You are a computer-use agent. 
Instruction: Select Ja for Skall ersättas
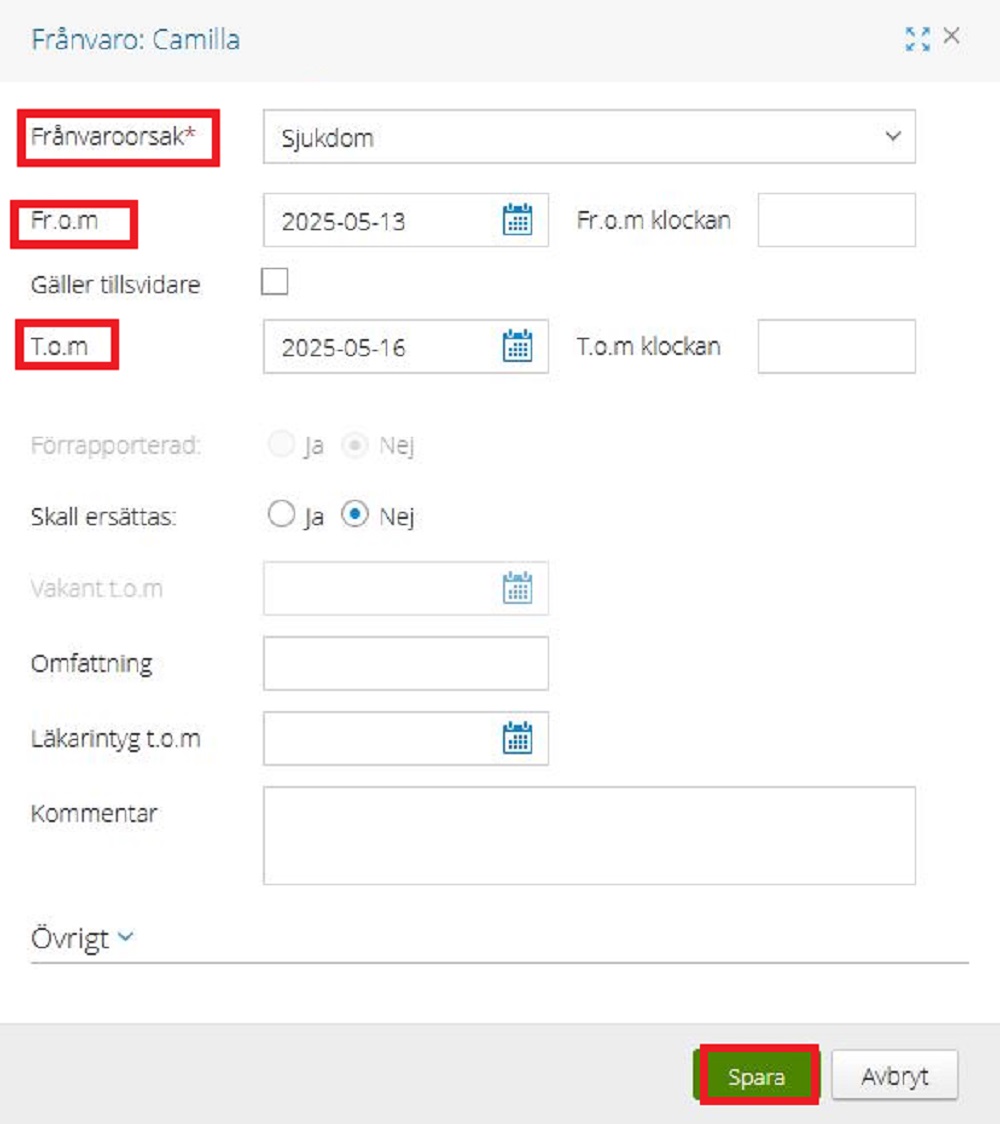point(280,515)
